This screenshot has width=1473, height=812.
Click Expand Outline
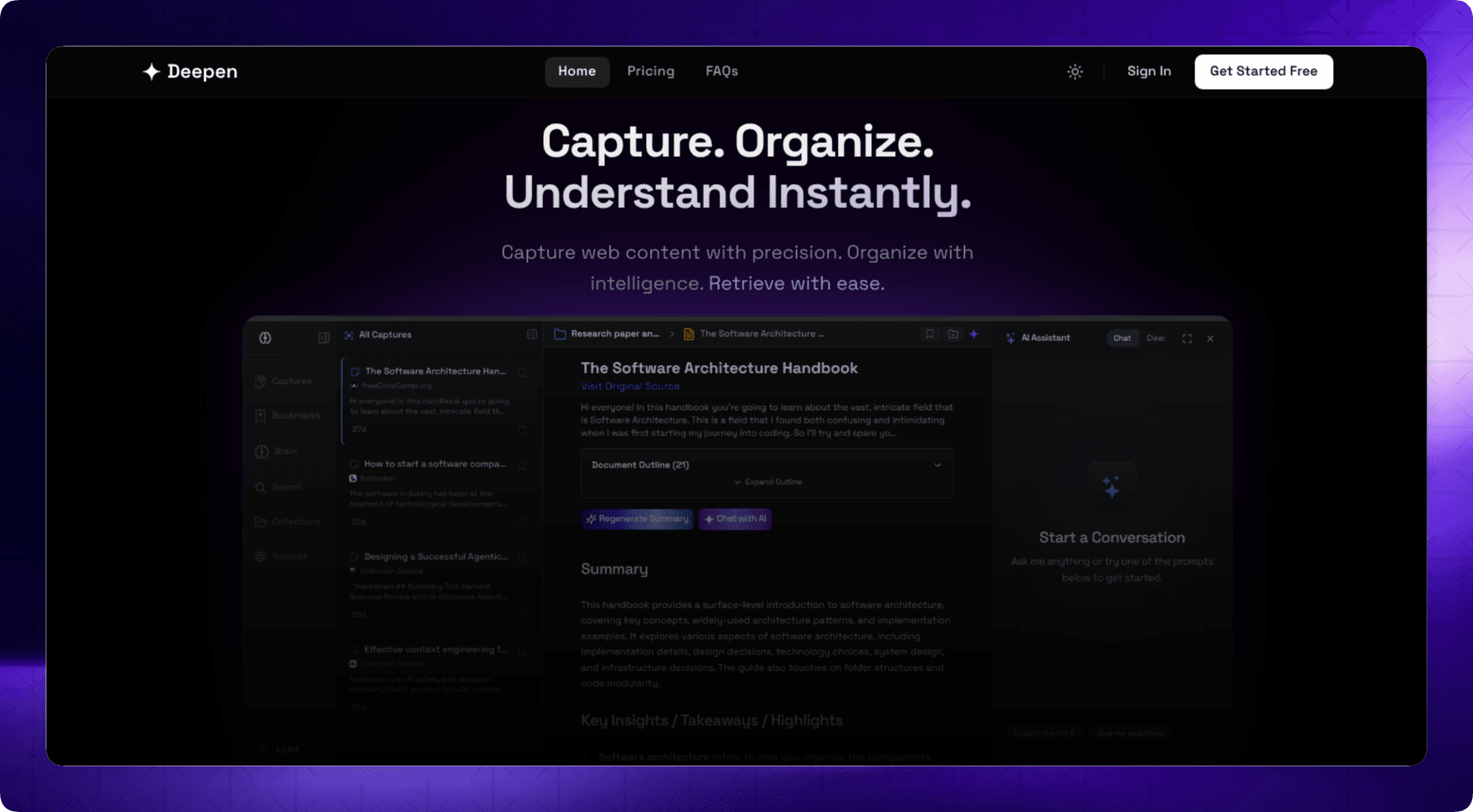tap(767, 482)
